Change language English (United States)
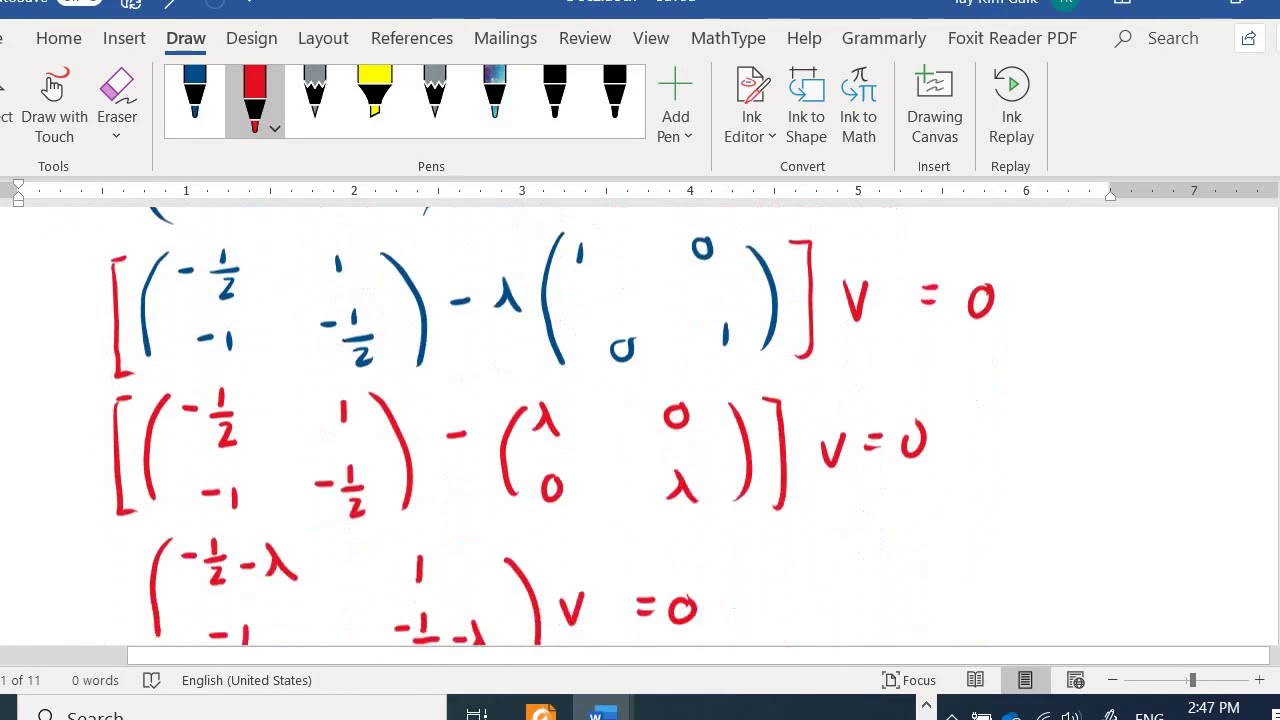The image size is (1280, 720). pyautogui.click(x=247, y=680)
